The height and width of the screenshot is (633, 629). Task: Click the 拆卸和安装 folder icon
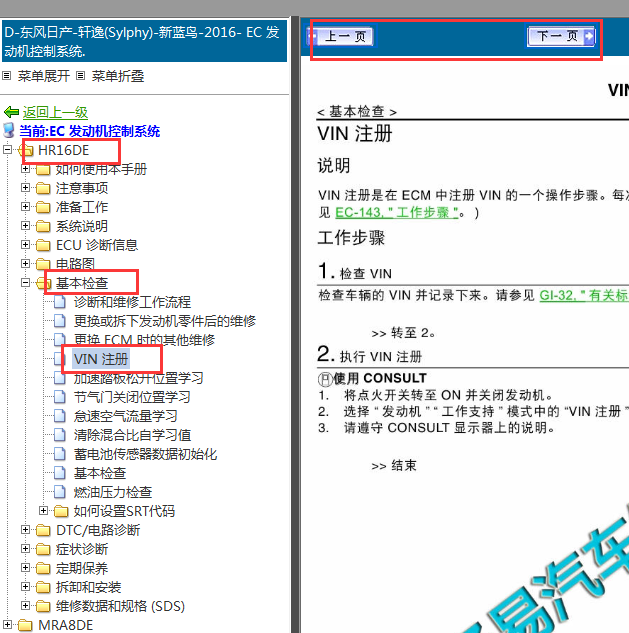coord(43,587)
